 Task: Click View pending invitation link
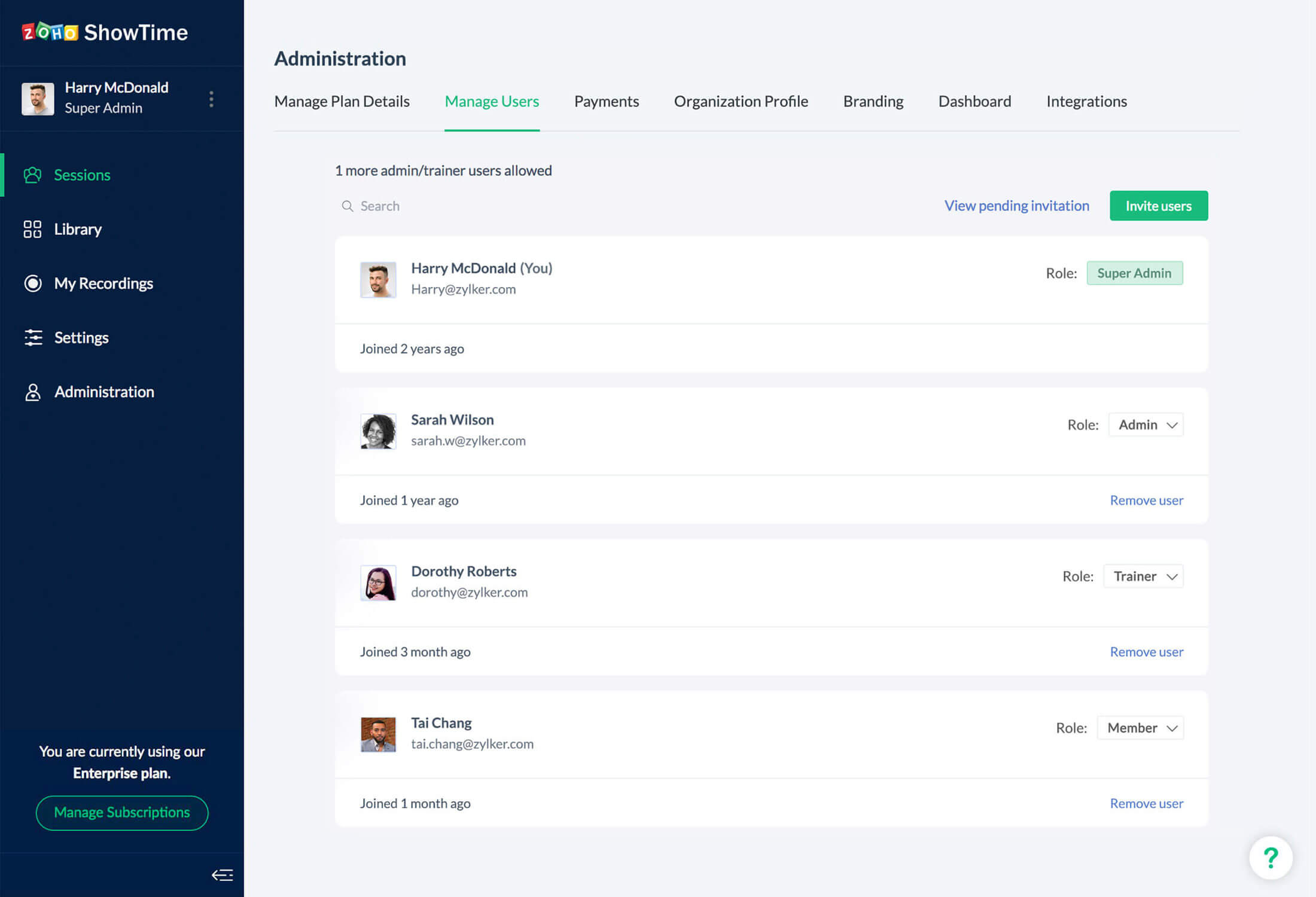(1016, 206)
